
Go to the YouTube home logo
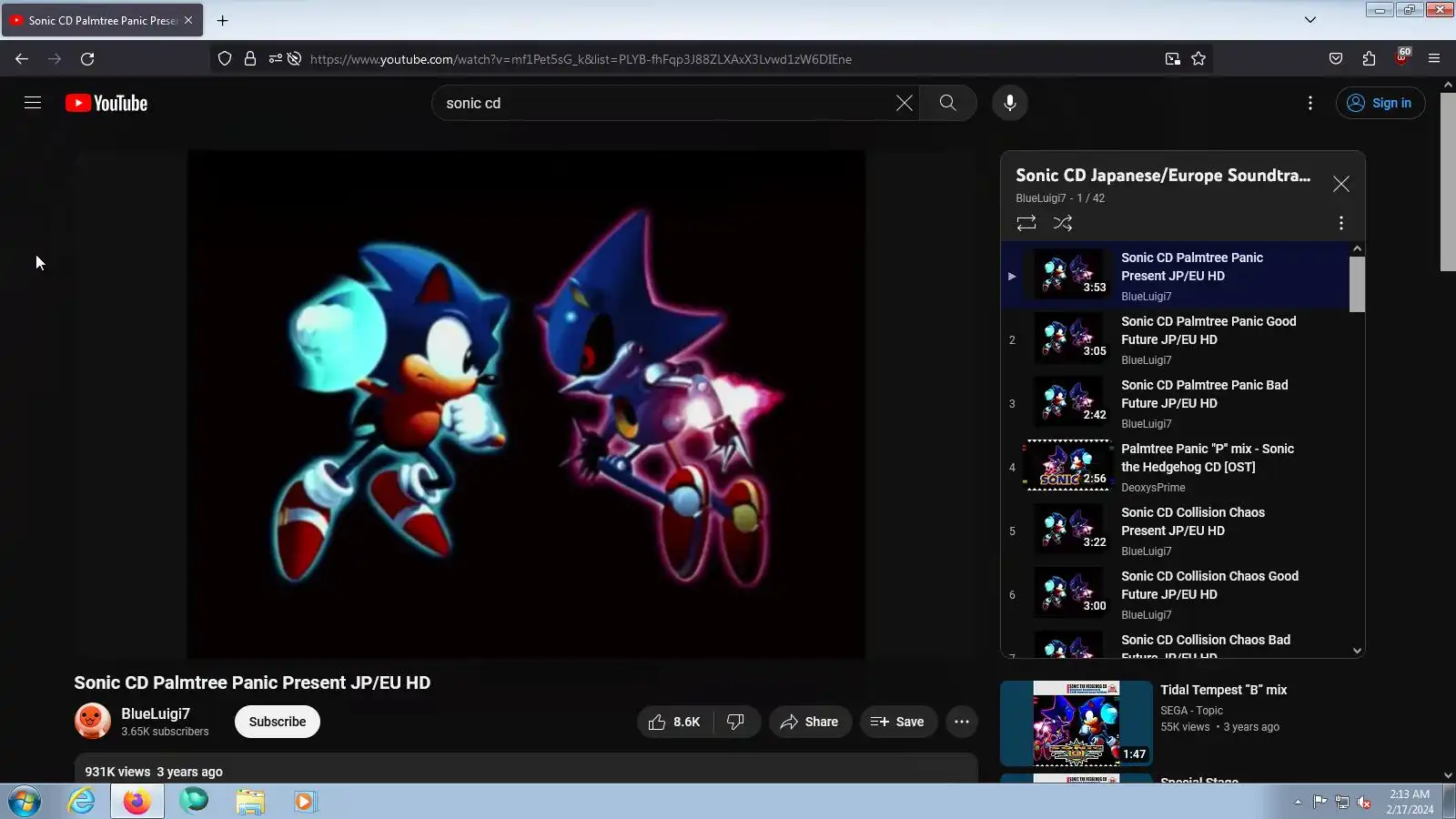coord(106,103)
